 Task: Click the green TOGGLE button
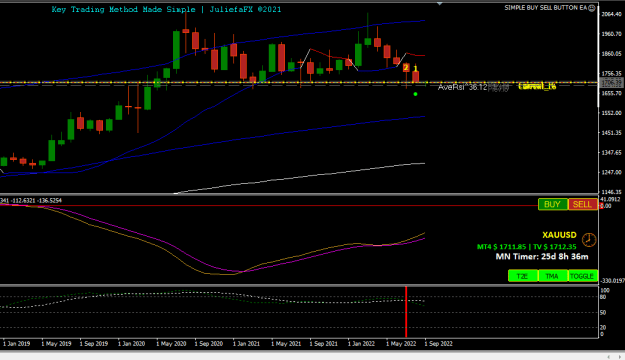click(x=582, y=276)
